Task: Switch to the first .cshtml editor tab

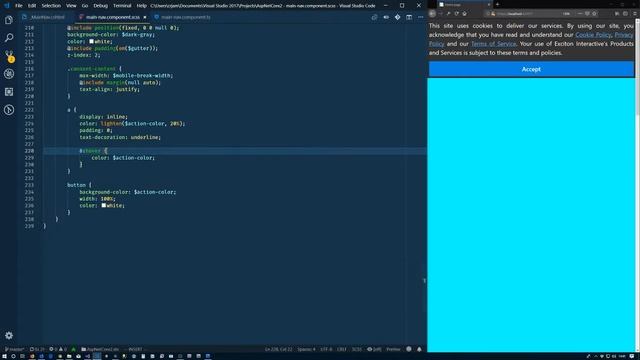Action: click(47, 17)
